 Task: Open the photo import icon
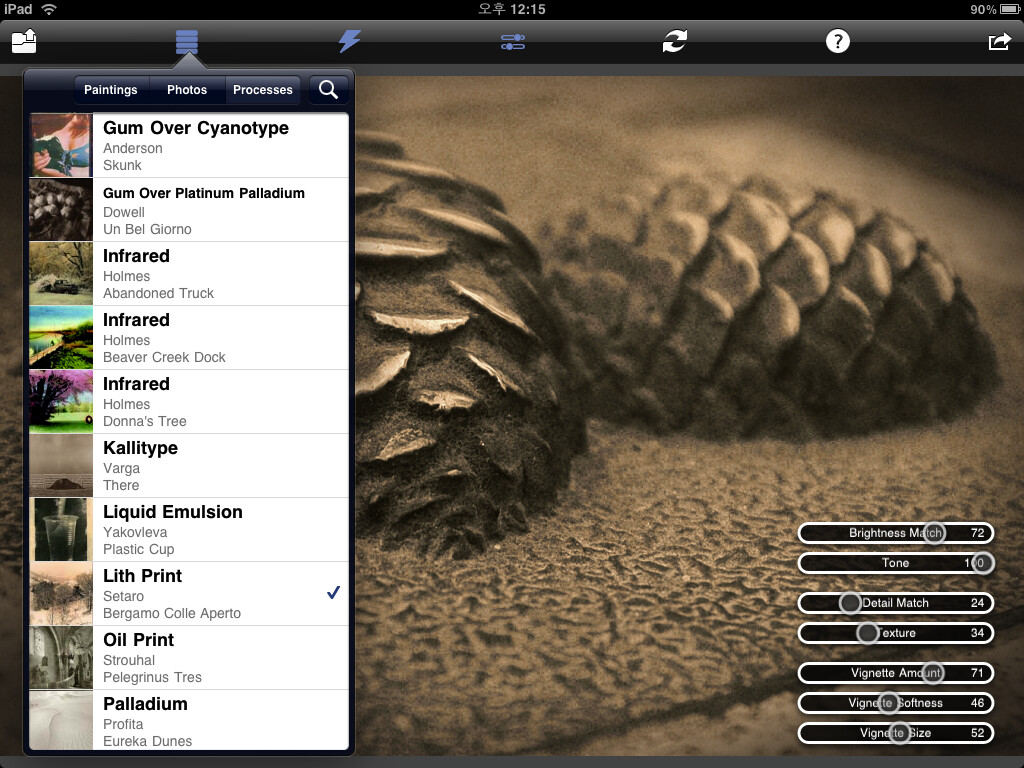coord(23,41)
